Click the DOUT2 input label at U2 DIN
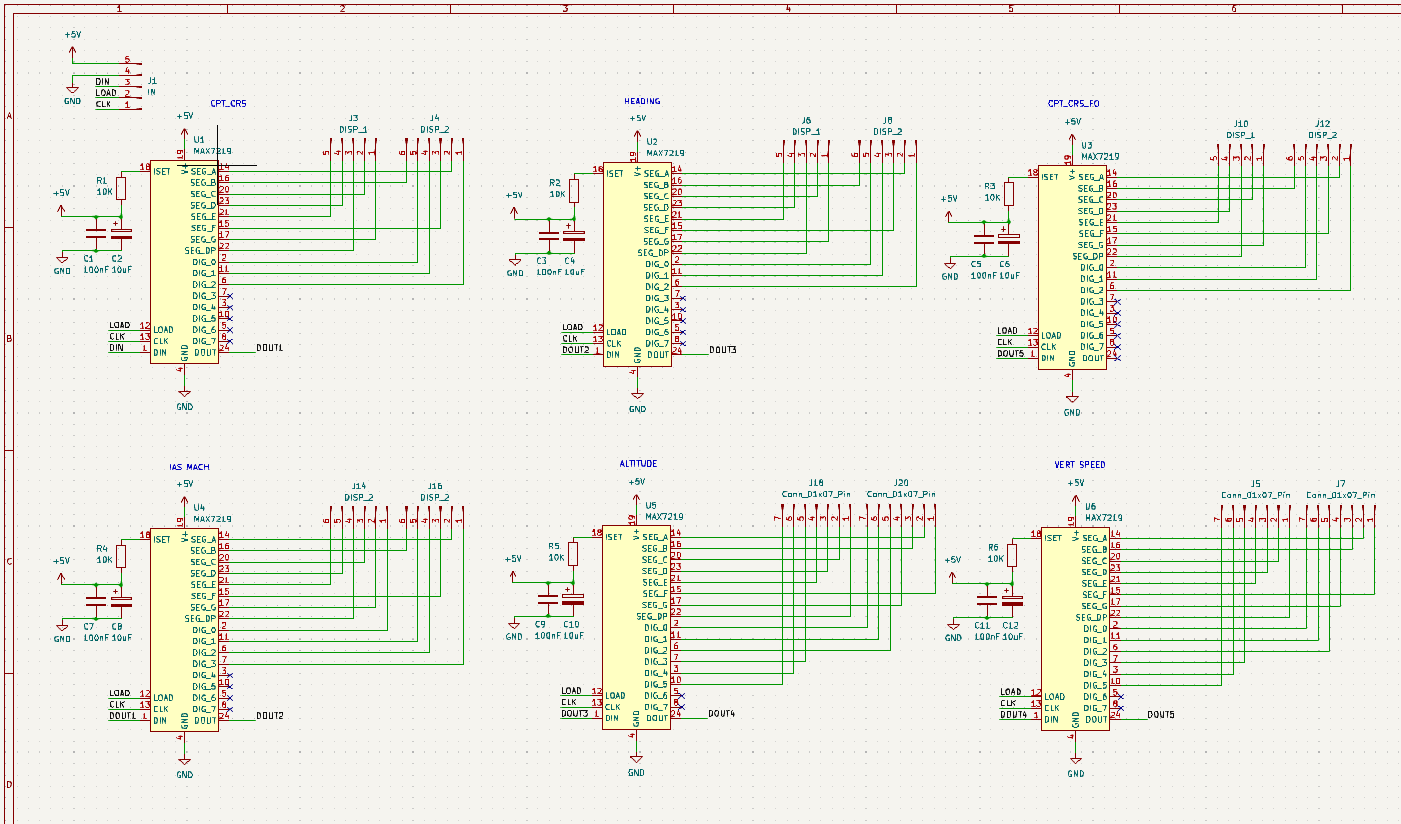 575,350
